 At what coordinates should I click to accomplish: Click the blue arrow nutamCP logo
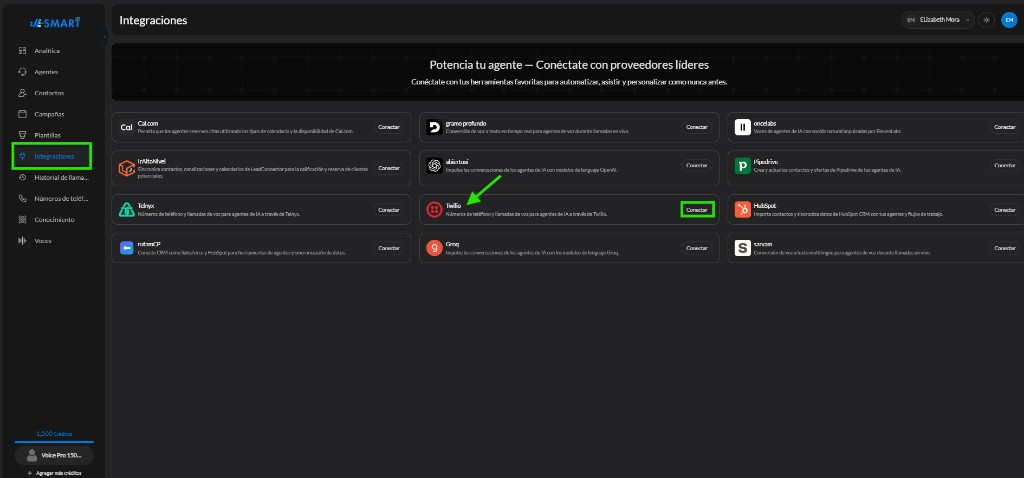pos(126,248)
